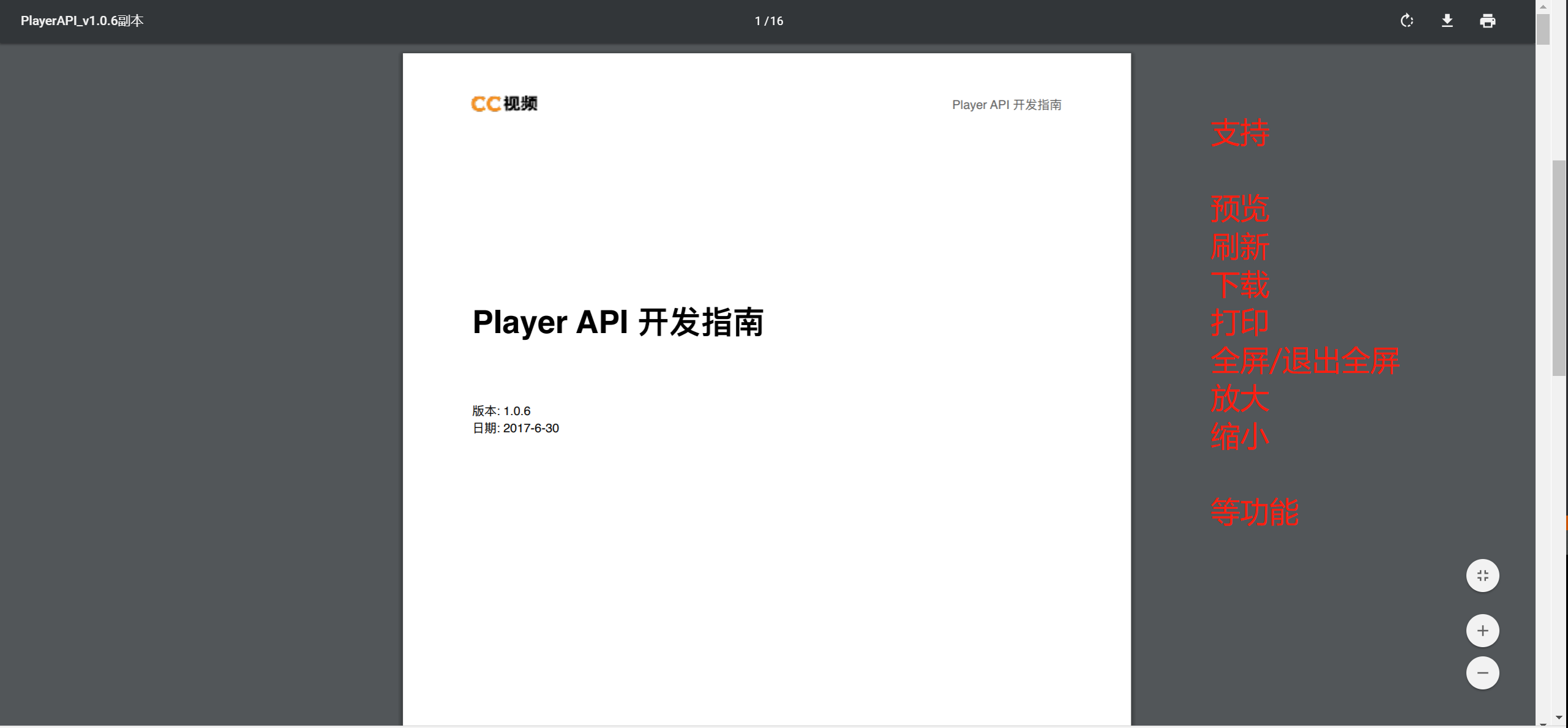Click the printer icon top right
The image size is (1568, 728).
(1488, 21)
